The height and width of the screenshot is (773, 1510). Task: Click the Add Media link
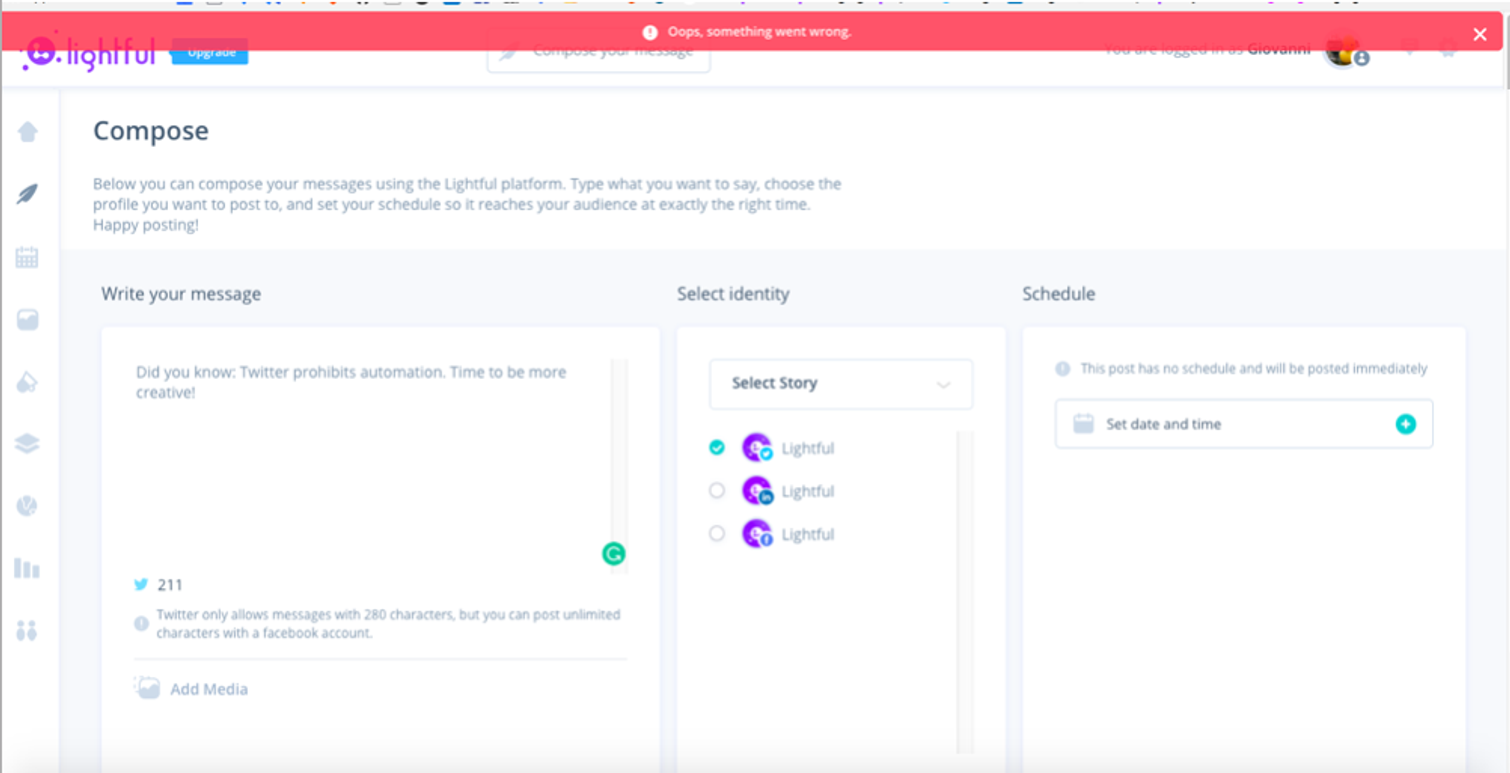[209, 689]
